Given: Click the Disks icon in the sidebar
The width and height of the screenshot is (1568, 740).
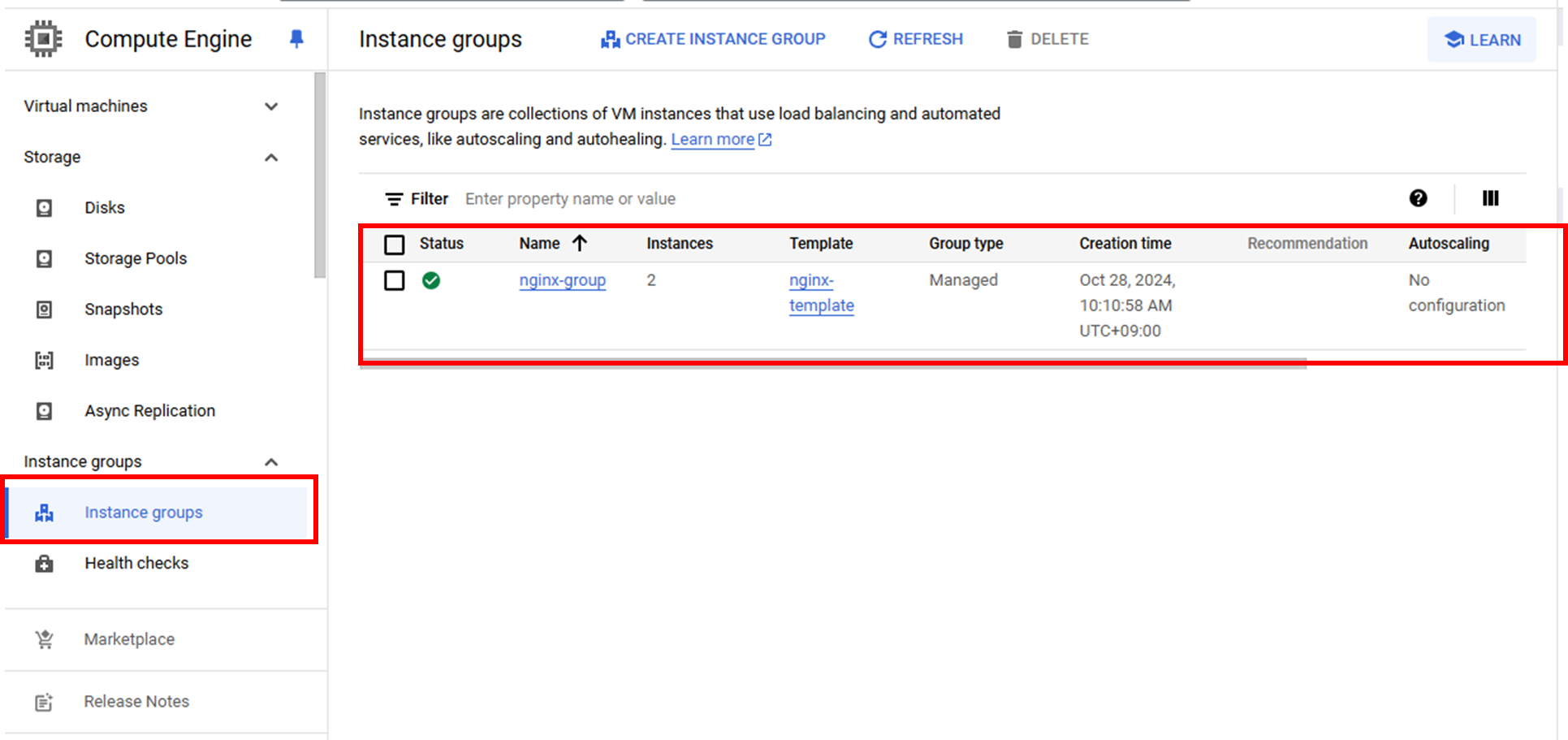Looking at the screenshot, I should pos(45,208).
